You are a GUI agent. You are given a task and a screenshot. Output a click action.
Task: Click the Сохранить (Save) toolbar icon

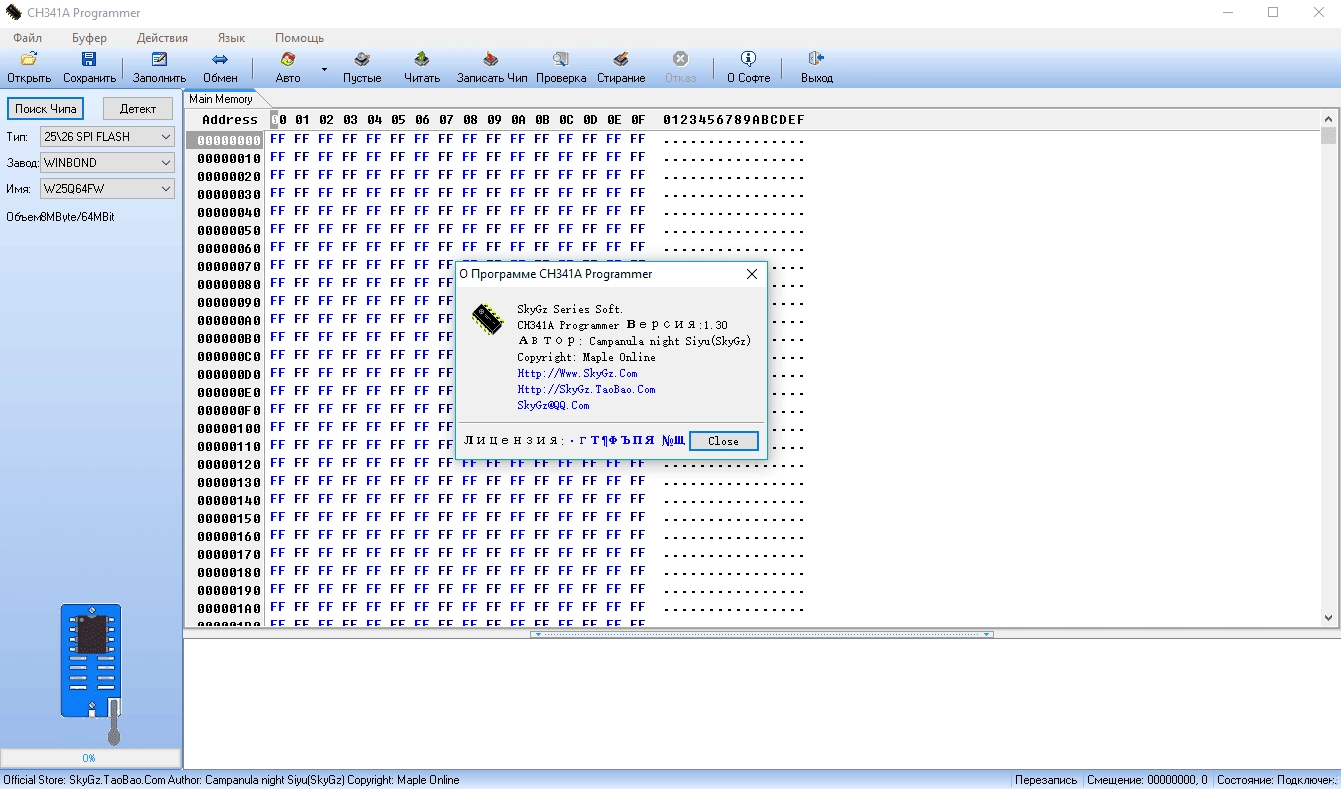tap(89, 60)
